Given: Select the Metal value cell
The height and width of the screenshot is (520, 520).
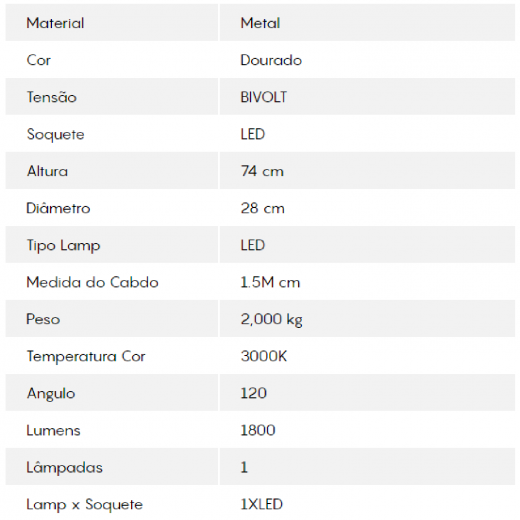Looking at the screenshot, I should 367,23.
